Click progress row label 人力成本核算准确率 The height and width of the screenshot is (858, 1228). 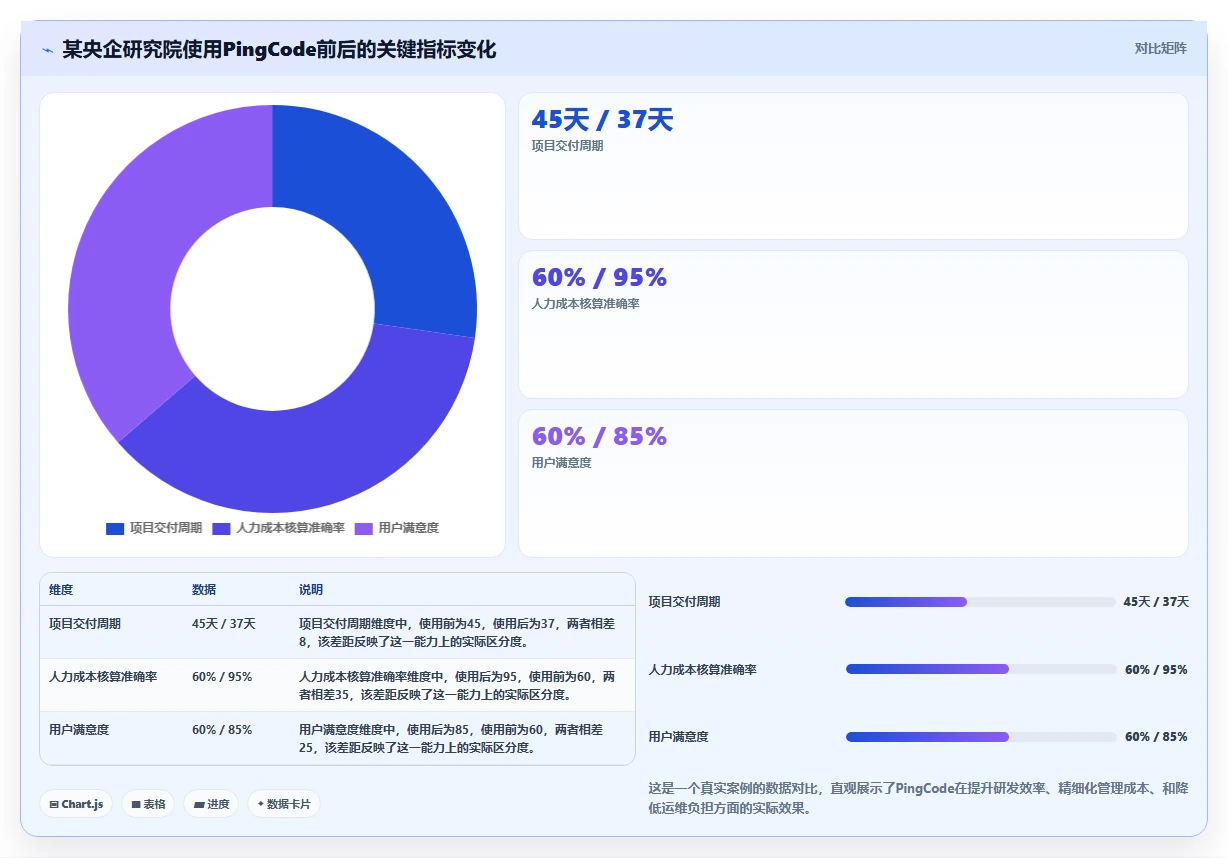point(702,669)
